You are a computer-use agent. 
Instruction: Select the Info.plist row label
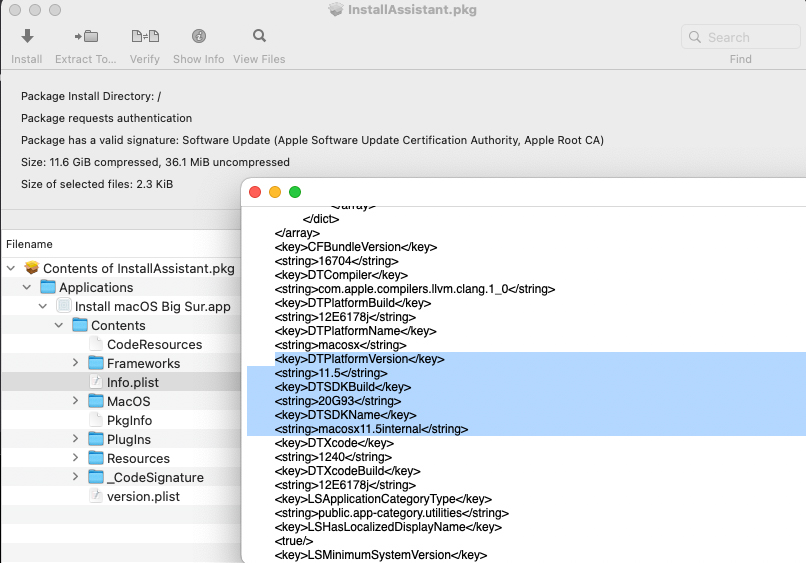pyautogui.click(x=133, y=382)
